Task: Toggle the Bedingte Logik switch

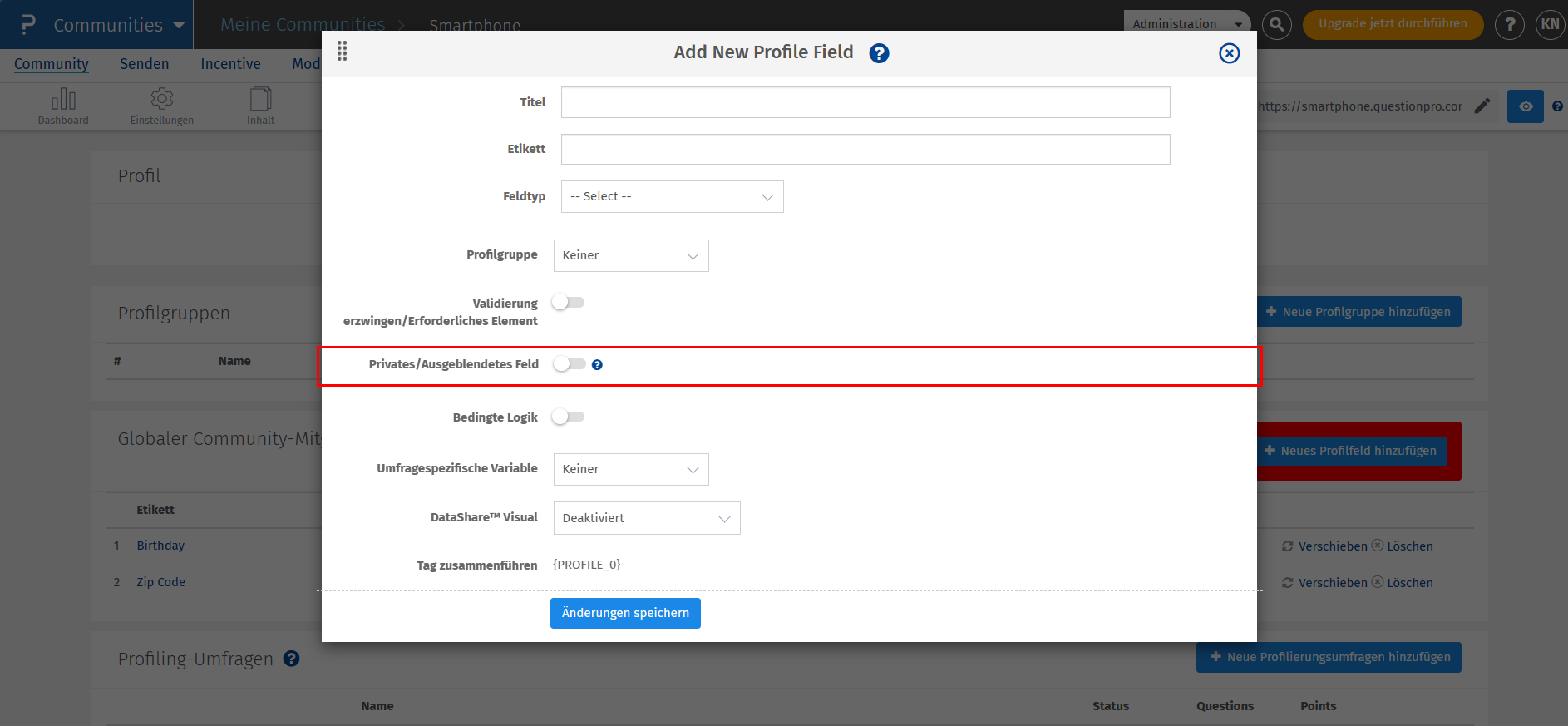Action: coord(569,417)
